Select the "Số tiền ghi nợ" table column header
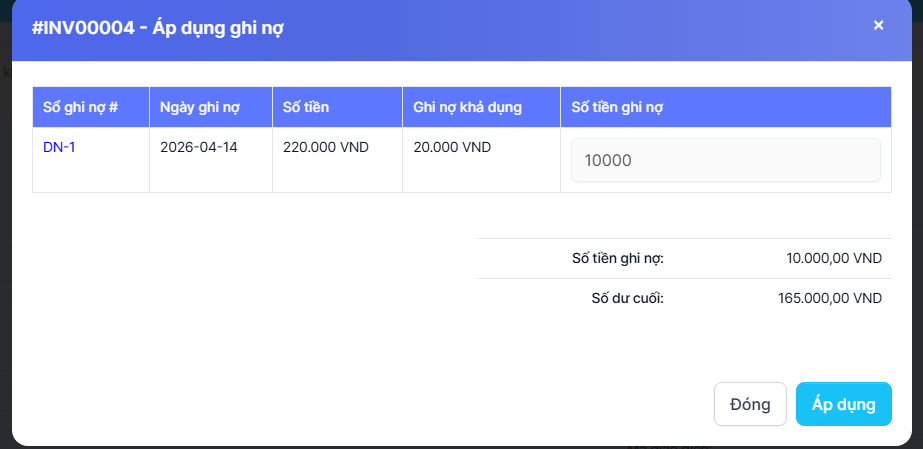This screenshot has width=923, height=449. tap(617, 107)
